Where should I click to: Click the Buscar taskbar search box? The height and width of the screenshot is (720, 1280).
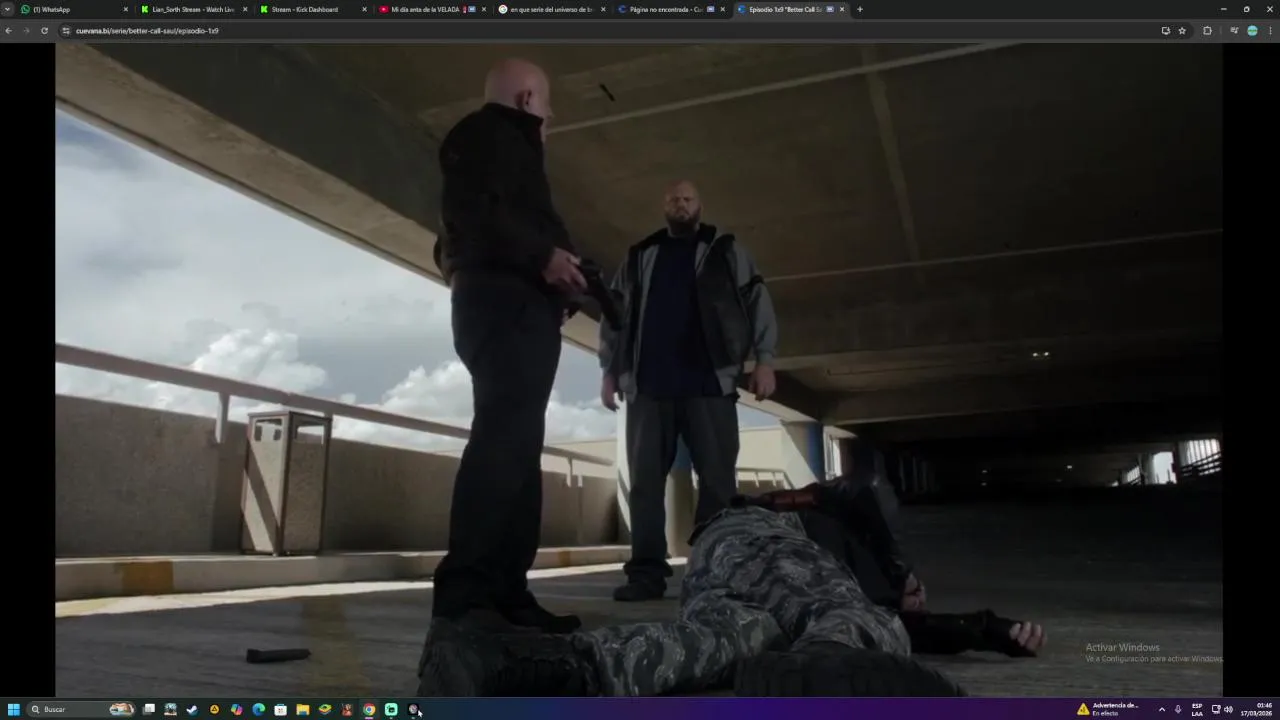pos(82,709)
